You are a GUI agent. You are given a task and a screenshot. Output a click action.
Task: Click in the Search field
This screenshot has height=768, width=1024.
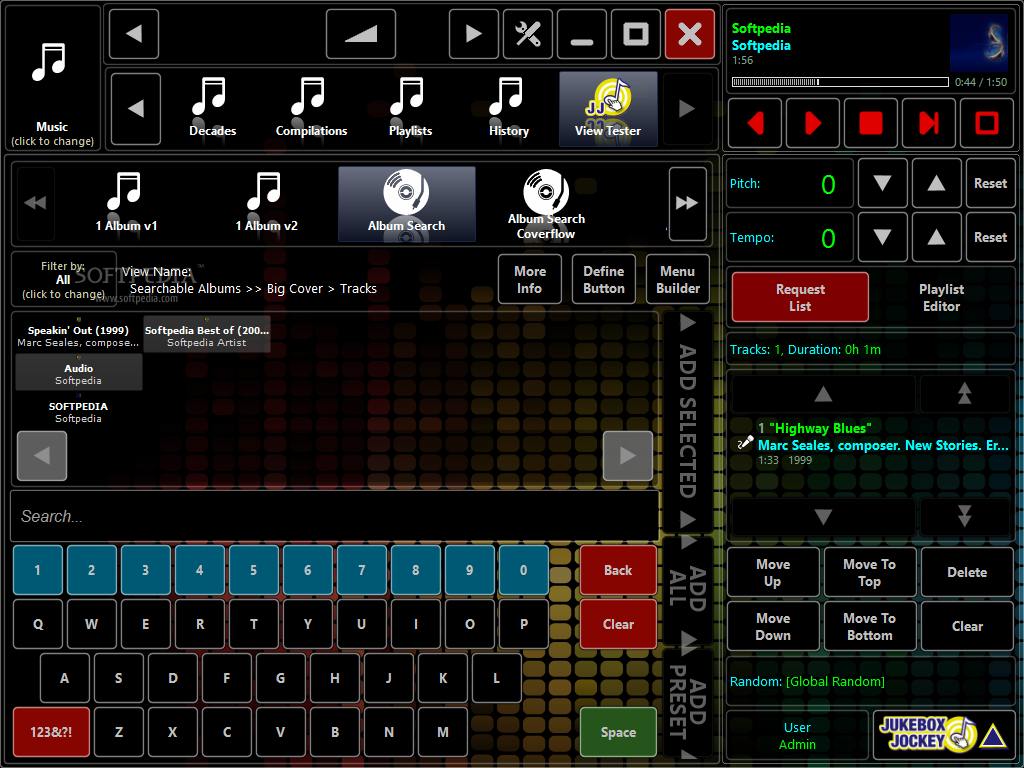[x=334, y=516]
